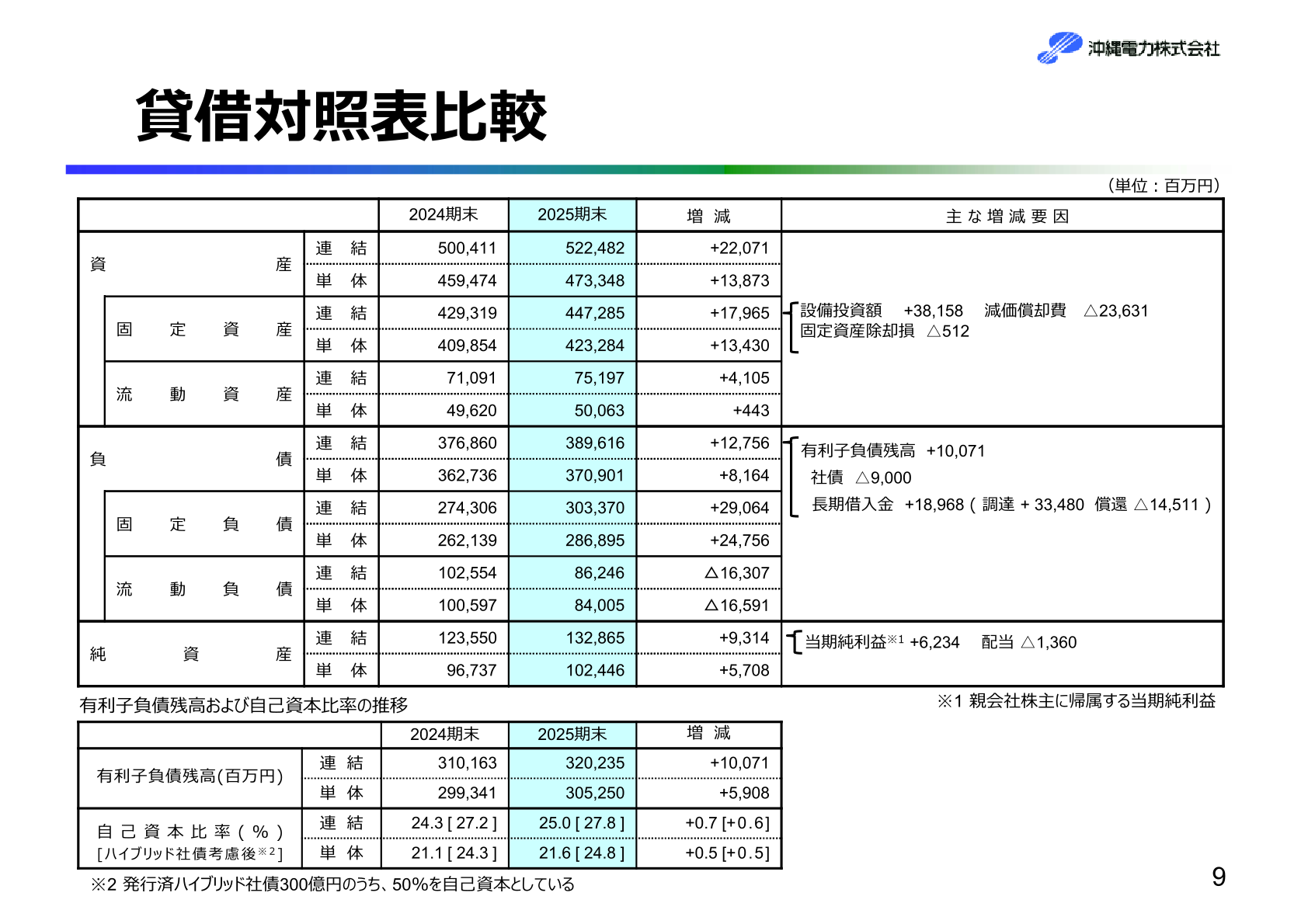Click the 流動資産 row label
1308x924 pixels.
(204, 394)
